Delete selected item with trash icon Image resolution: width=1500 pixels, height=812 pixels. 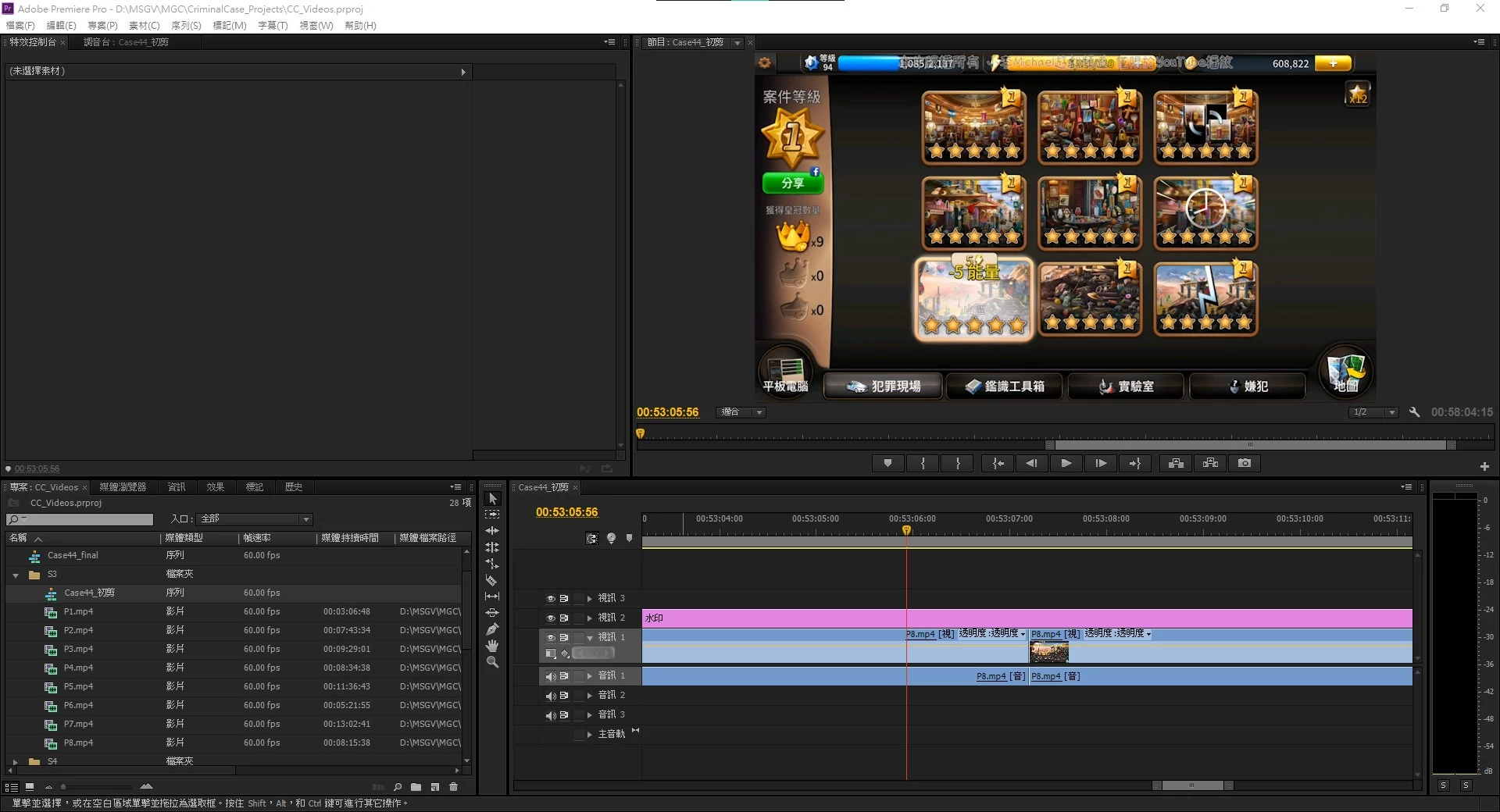[454, 787]
